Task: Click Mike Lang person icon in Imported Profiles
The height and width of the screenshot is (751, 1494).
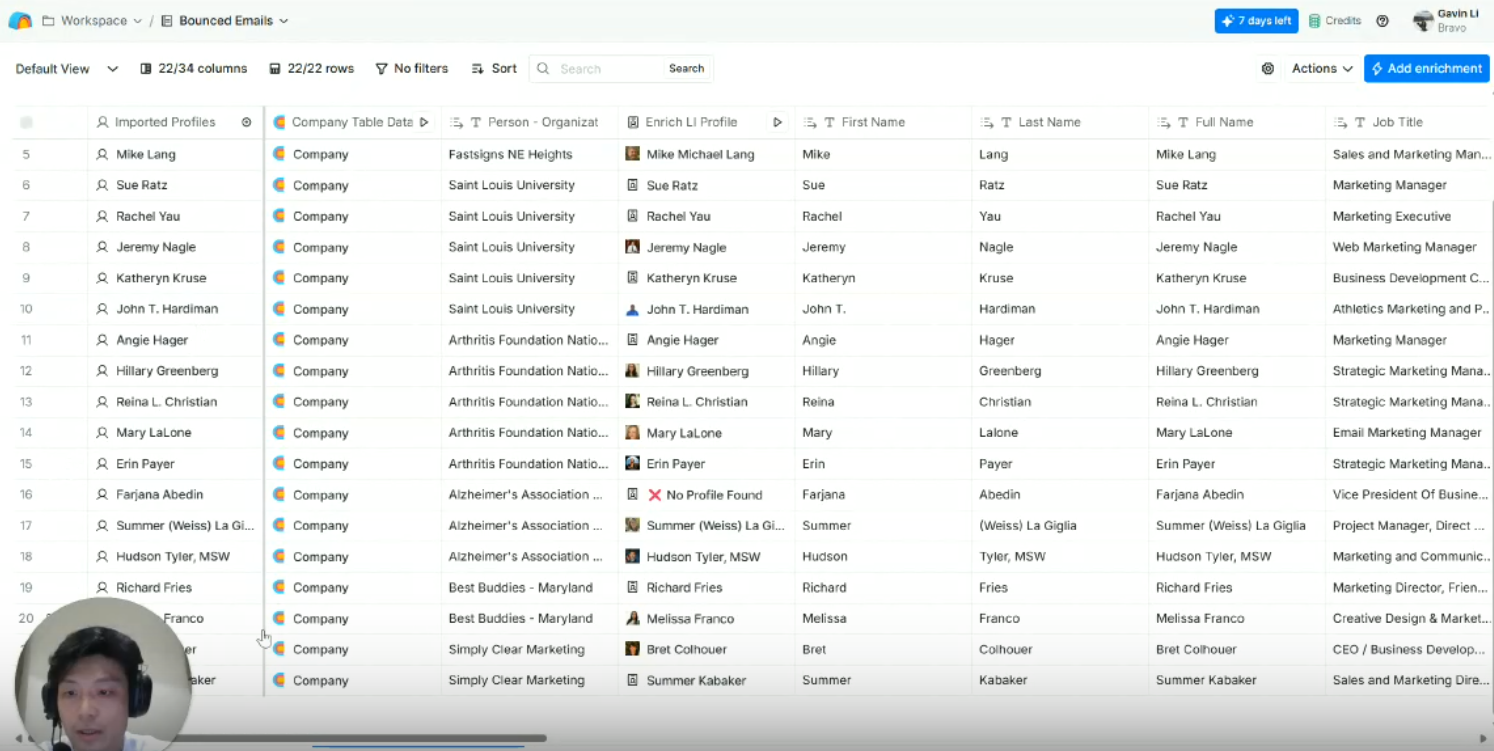Action: click(102, 154)
